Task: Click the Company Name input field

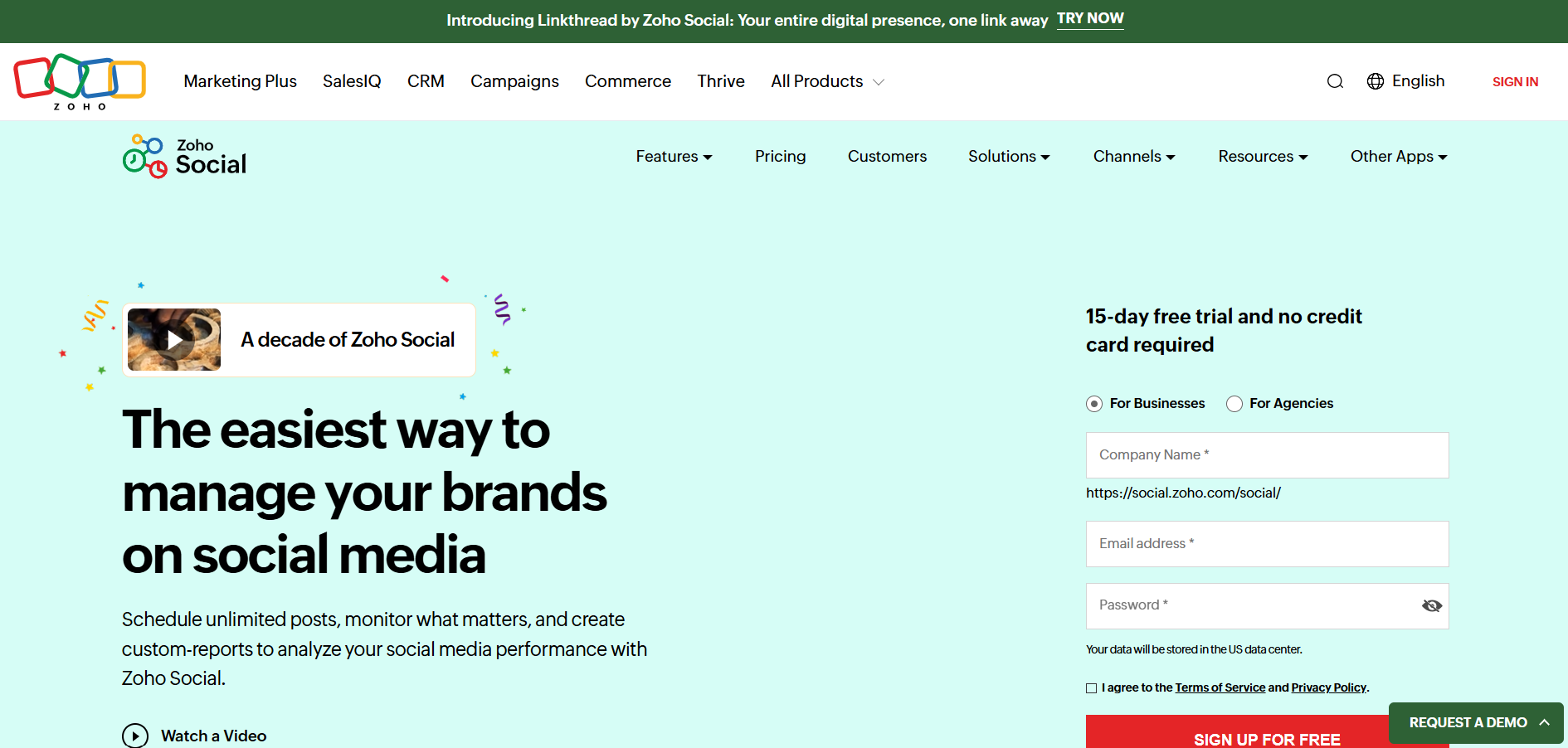Action: tap(1267, 455)
